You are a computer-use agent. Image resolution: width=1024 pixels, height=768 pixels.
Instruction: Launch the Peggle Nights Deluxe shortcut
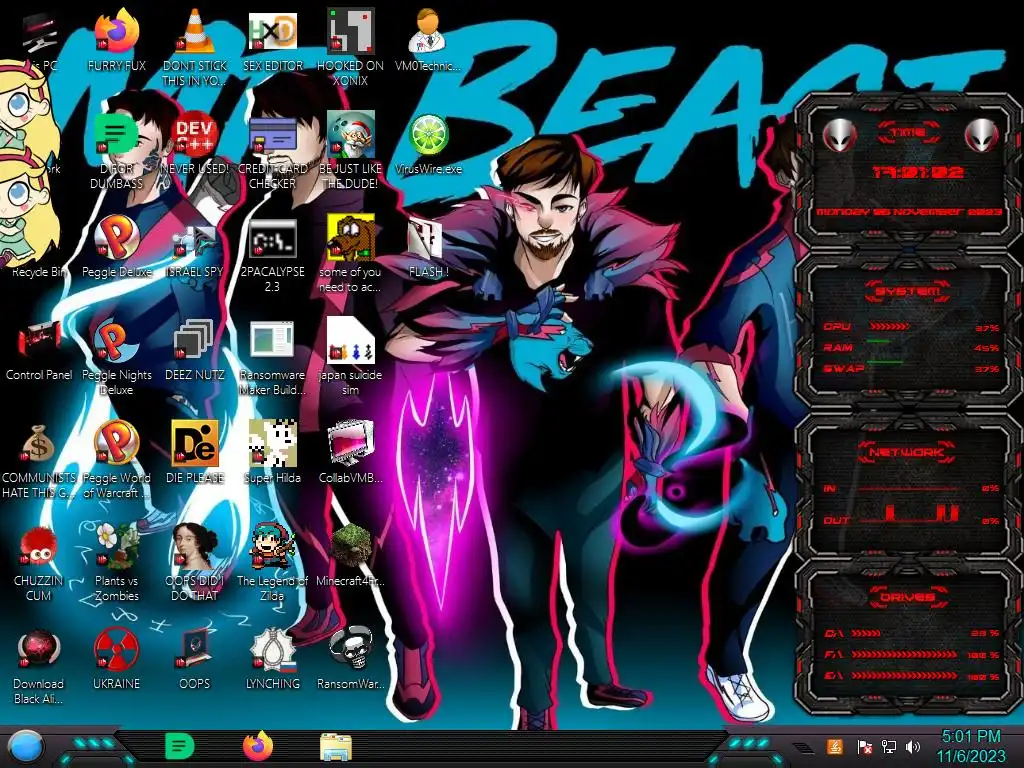click(116, 341)
